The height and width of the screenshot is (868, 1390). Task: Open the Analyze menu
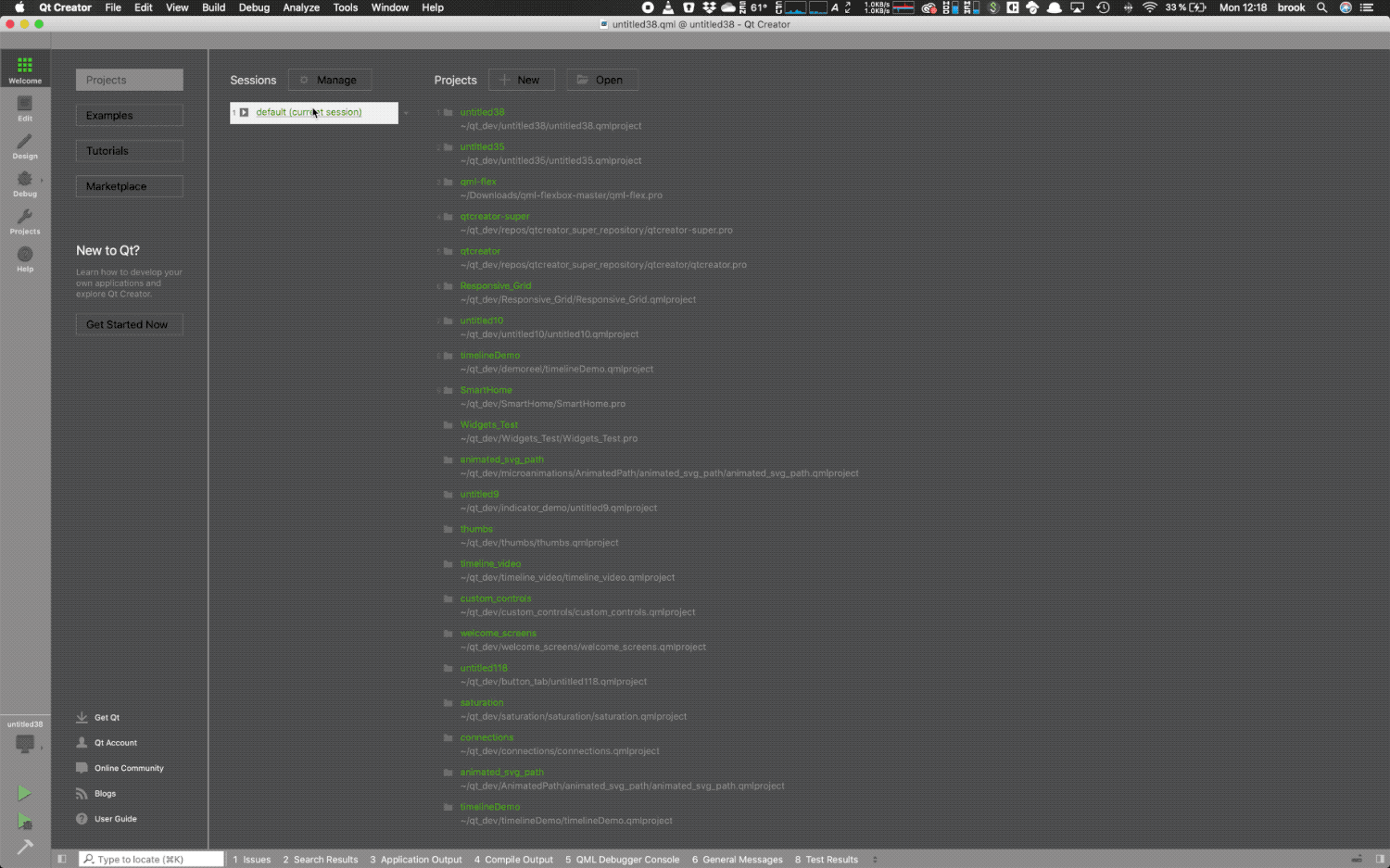[x=301, y=7]
